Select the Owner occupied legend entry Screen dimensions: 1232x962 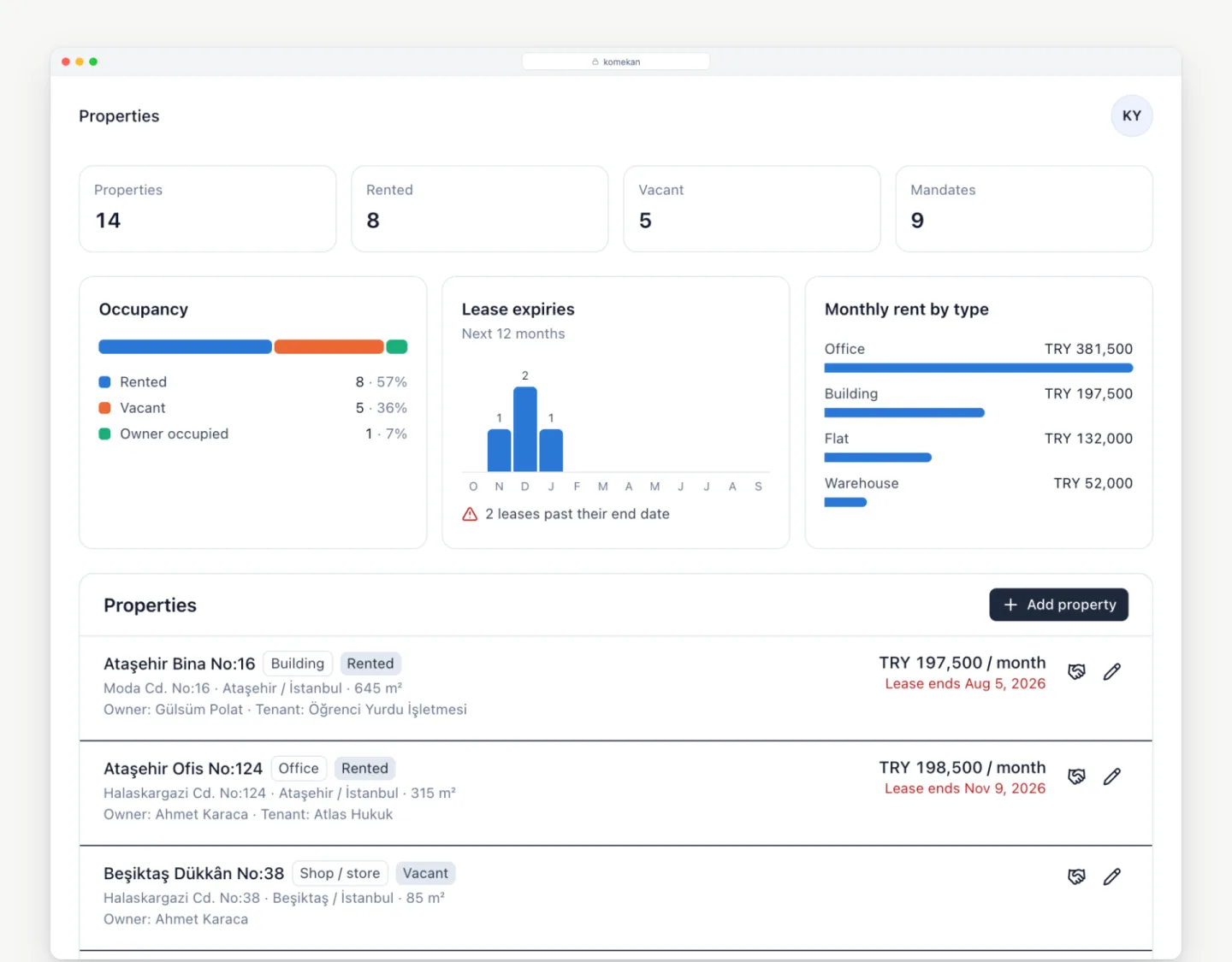[252, 434]
